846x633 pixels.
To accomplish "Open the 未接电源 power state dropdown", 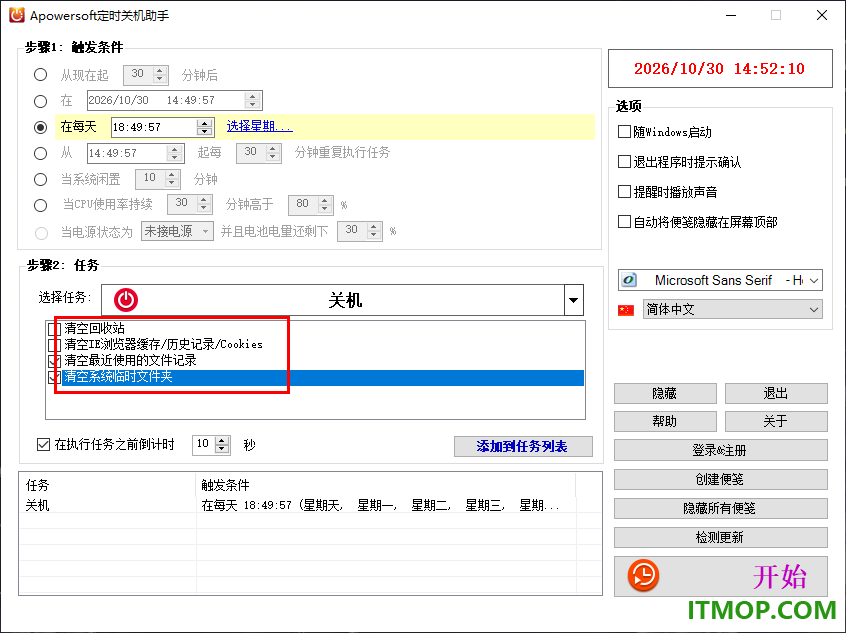I will (177, 232).
